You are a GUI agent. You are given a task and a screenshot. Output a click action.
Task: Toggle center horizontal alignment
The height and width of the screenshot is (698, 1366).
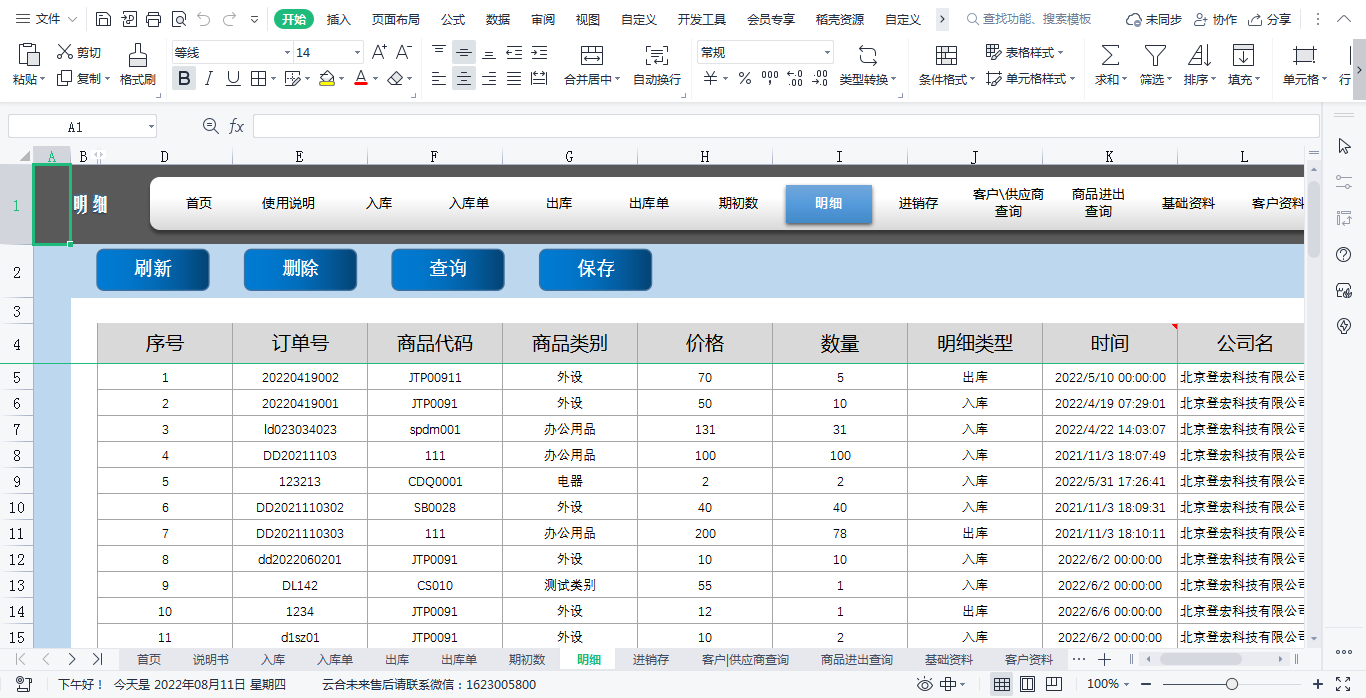pyautogui.click(x=464, y=79)
